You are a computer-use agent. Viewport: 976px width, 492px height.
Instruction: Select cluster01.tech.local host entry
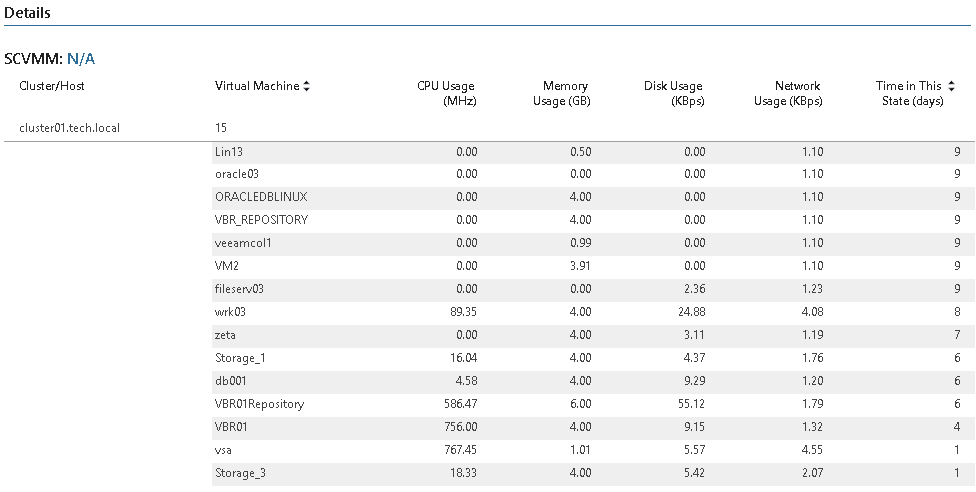(70, 128)
